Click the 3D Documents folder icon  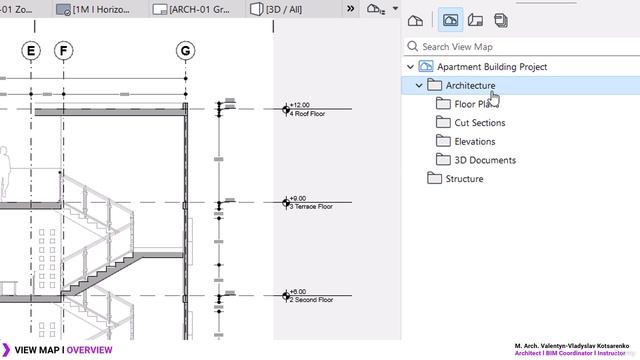[443, 160]
